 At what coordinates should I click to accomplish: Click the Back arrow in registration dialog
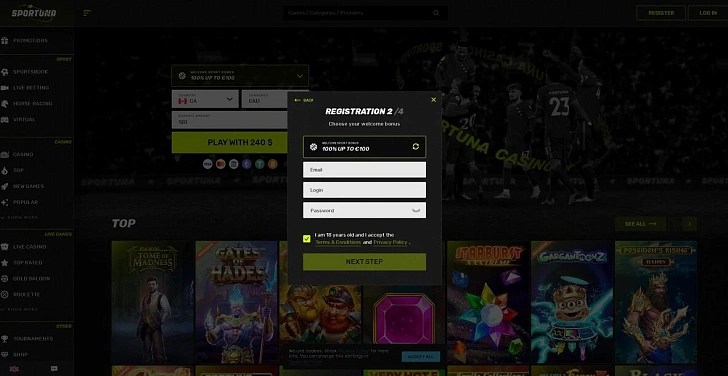pyautogui.click(x=304, y=100)
